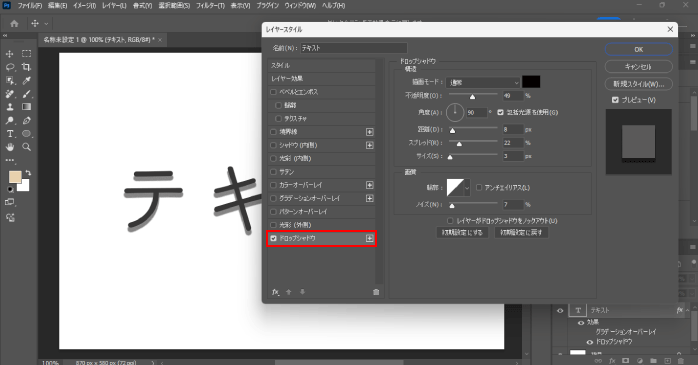
Task: Open the Edit Toolbar three-dots icon
Action: click(x=9, y=160)
